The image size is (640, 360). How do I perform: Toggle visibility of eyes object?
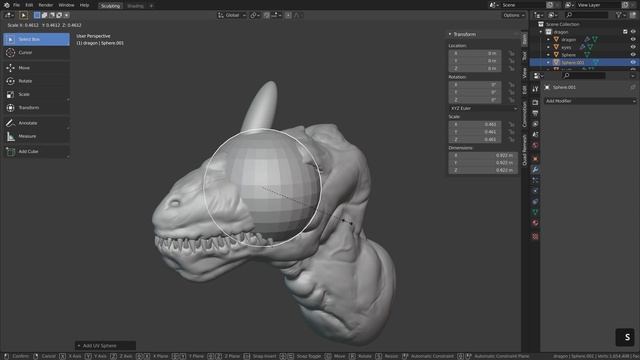633,47
